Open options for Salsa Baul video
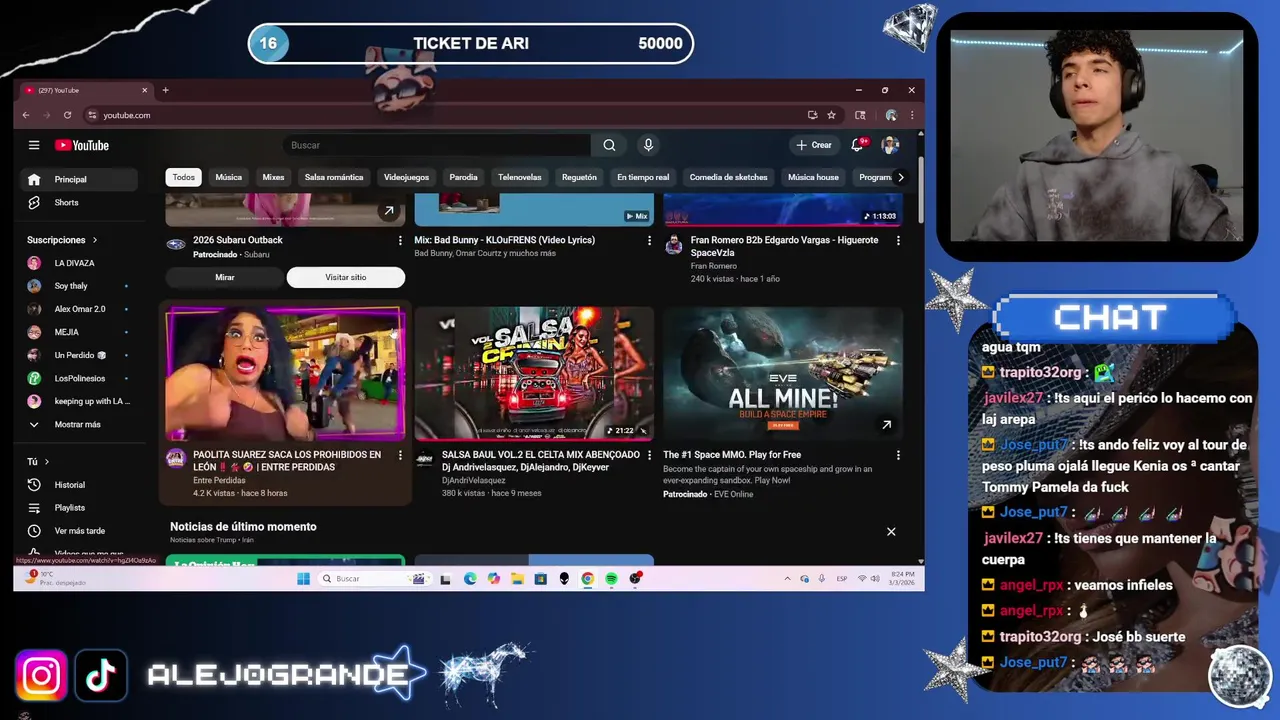The height and width of the screenshot is (720, 1280). 649,456
